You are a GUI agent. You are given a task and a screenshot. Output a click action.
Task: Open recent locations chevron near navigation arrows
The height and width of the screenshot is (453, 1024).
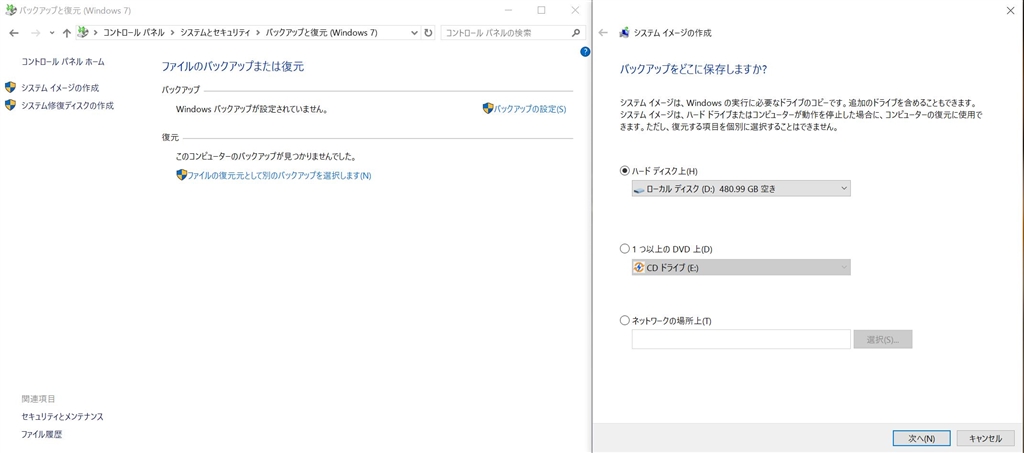52,33
